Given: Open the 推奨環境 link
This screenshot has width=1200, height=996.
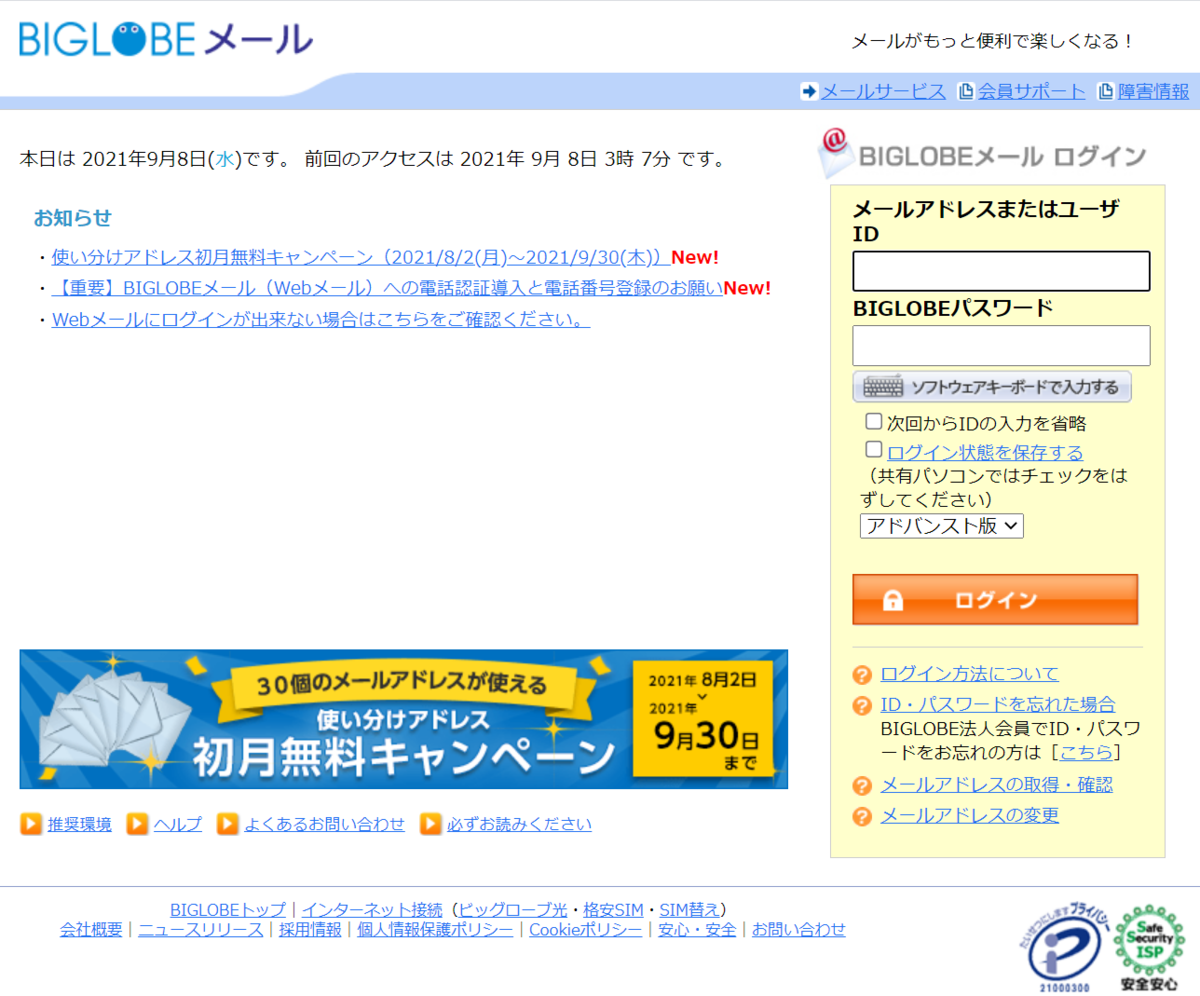Looking at the screenshot, I should (x=80, y=824).
